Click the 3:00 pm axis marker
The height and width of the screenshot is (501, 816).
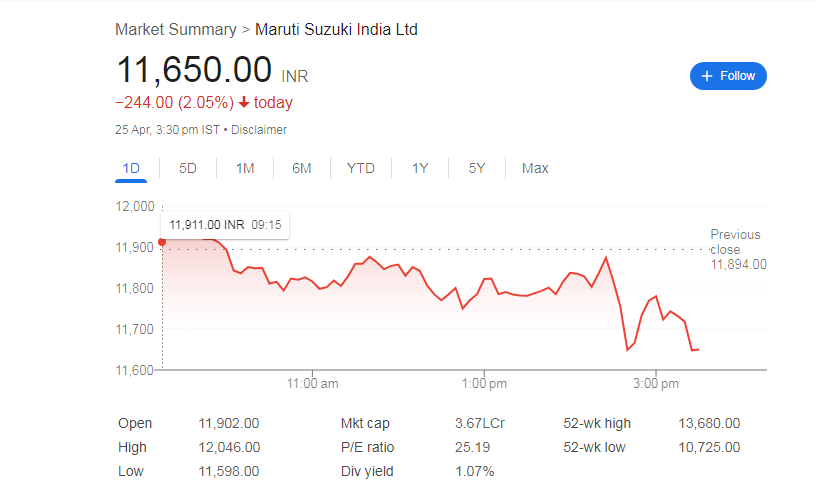tap(656, 383)
